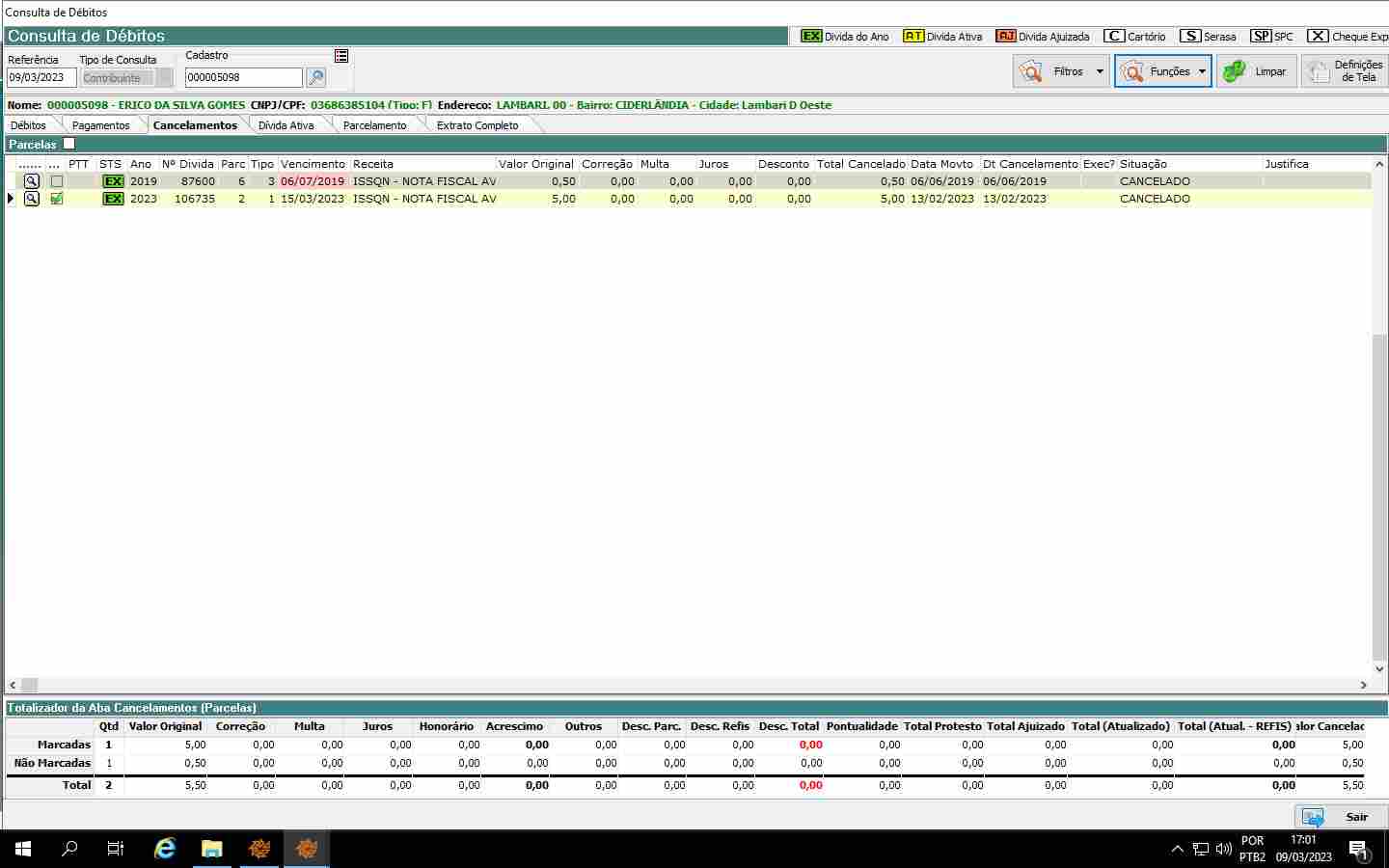This screenshot has width=1389, height=868.
Task: Switch to the Extrato Completo tab
Action: coord(477,125)
